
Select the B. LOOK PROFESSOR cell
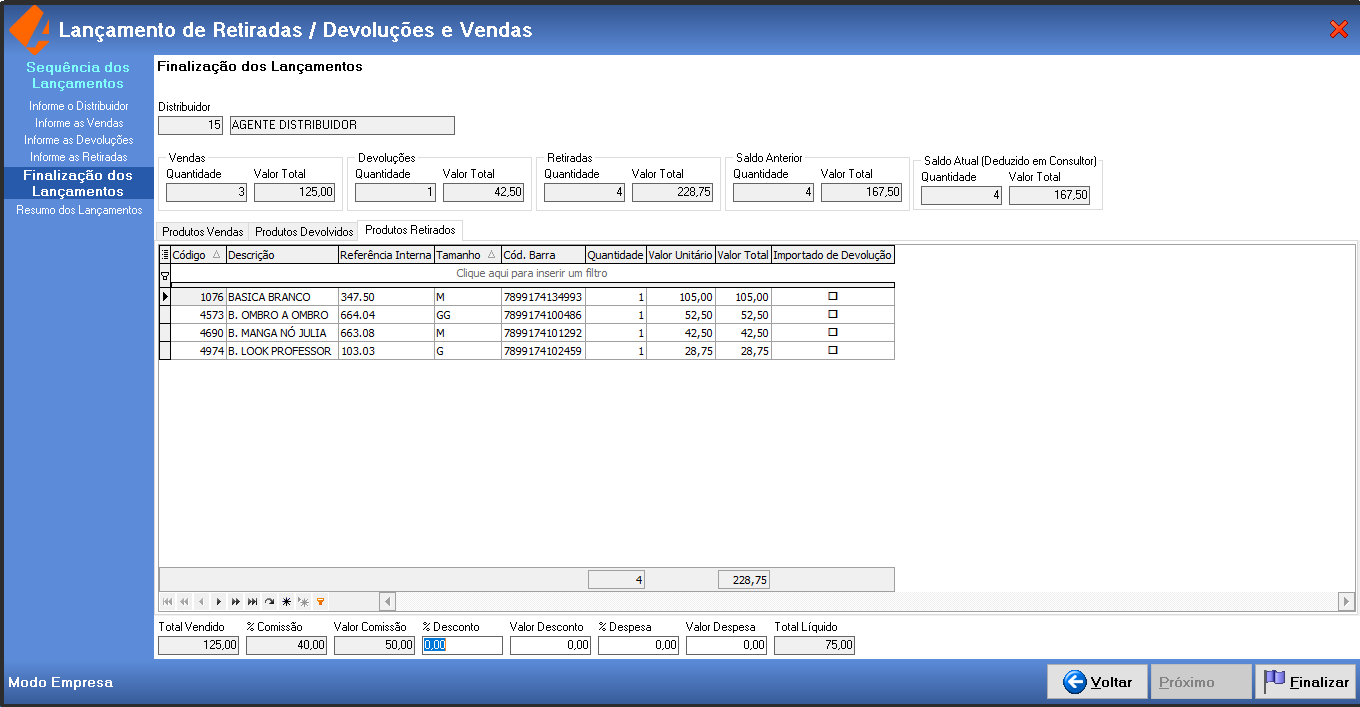tap(282, 351)
